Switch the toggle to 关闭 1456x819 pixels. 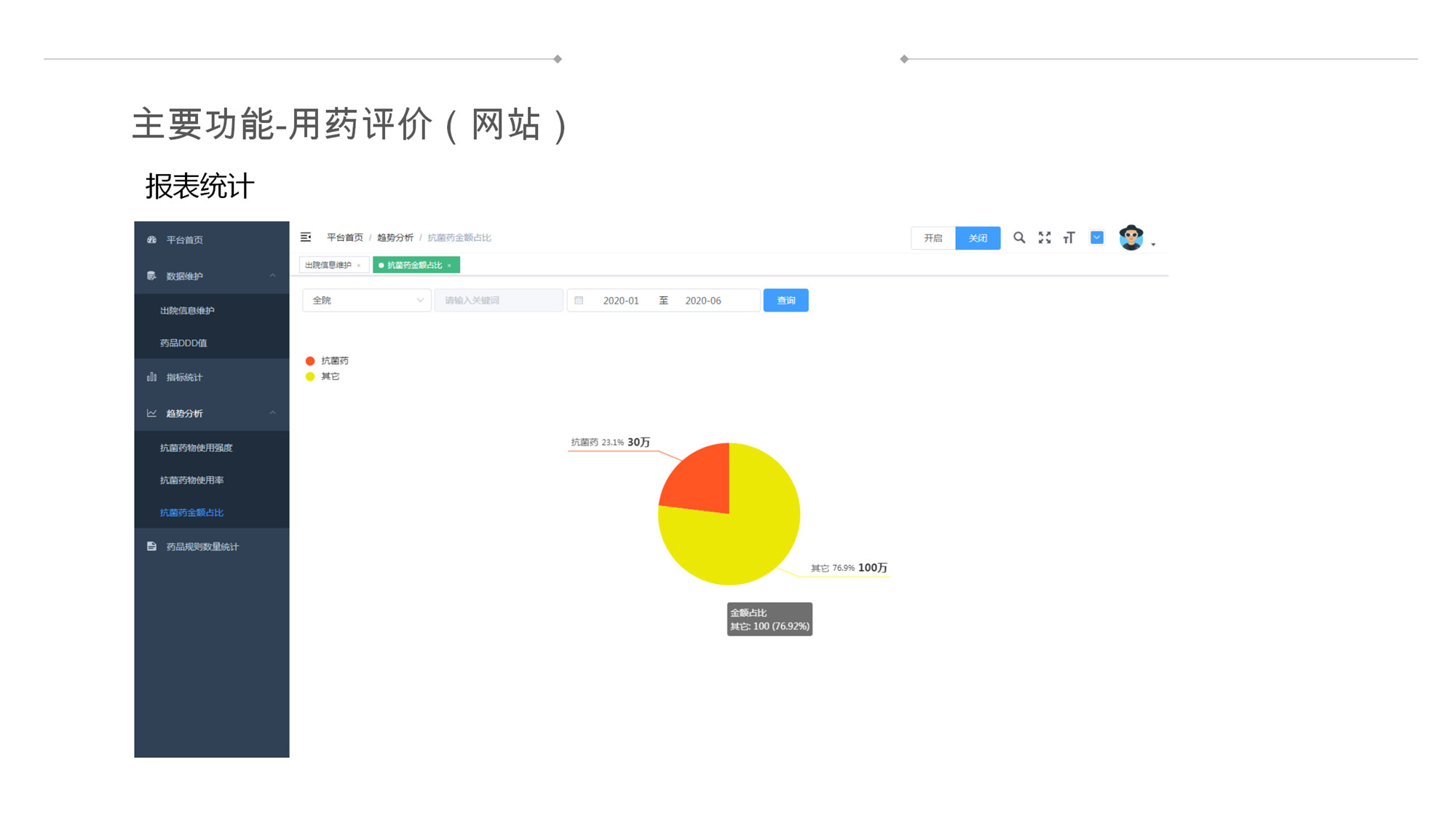click(978, 238)
